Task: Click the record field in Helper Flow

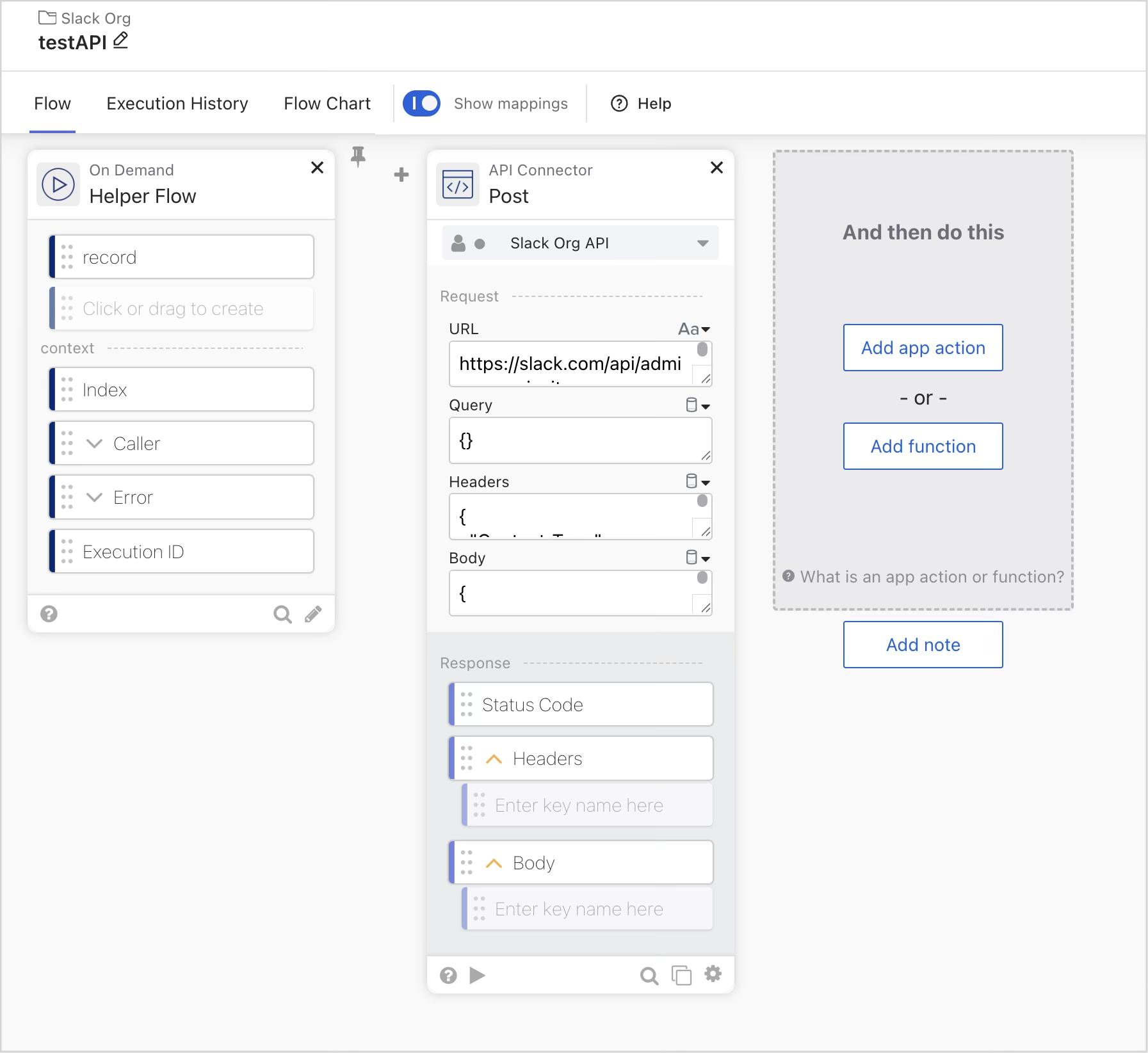Action: [181, 257]
